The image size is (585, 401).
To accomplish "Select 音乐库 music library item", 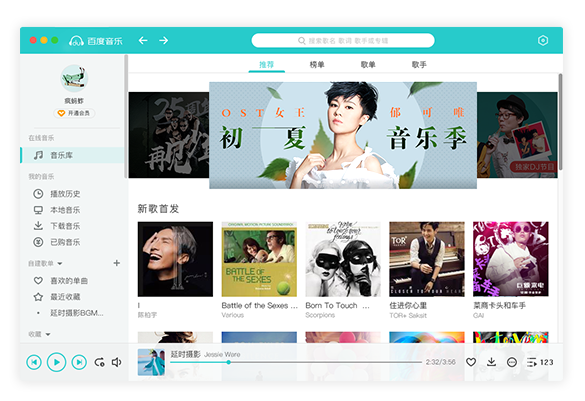I will point(72,155).
